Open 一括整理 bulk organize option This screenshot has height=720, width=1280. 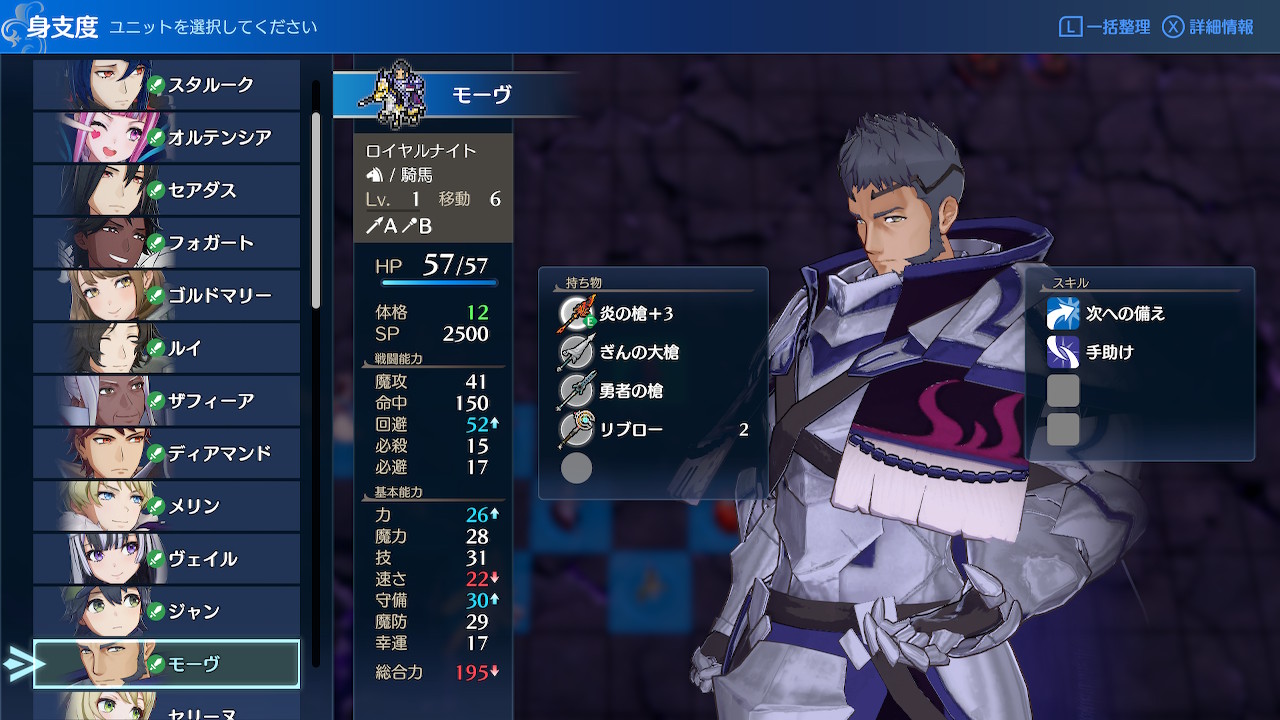tap(1105, 27)
